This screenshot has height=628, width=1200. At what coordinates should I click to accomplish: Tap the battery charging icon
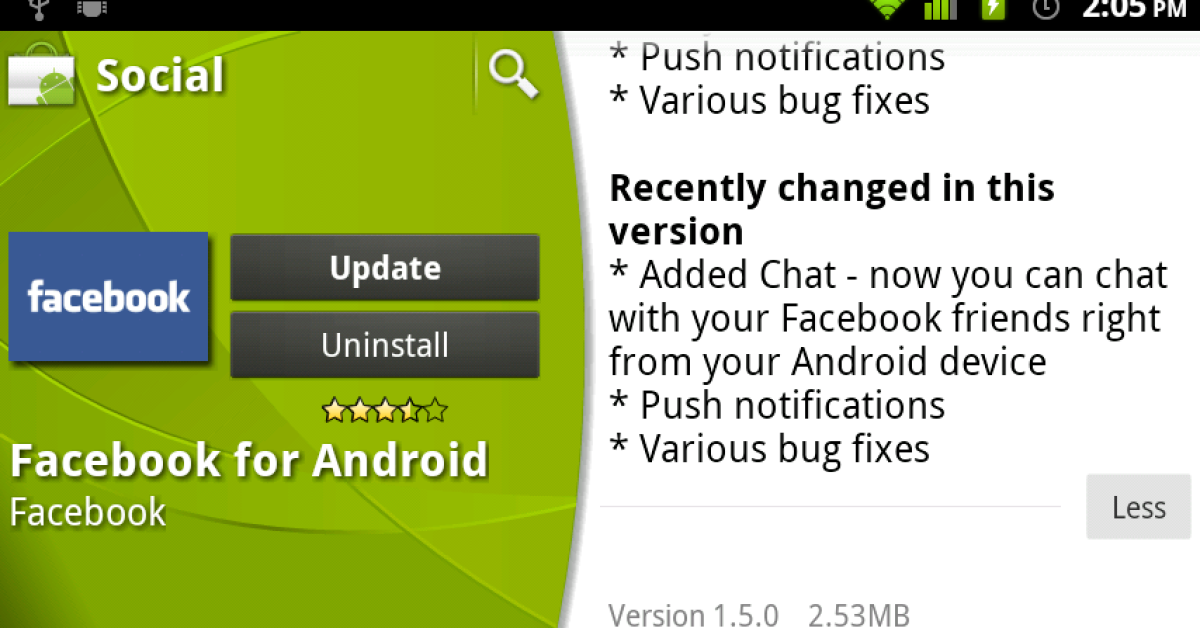[x=993, y=10]
